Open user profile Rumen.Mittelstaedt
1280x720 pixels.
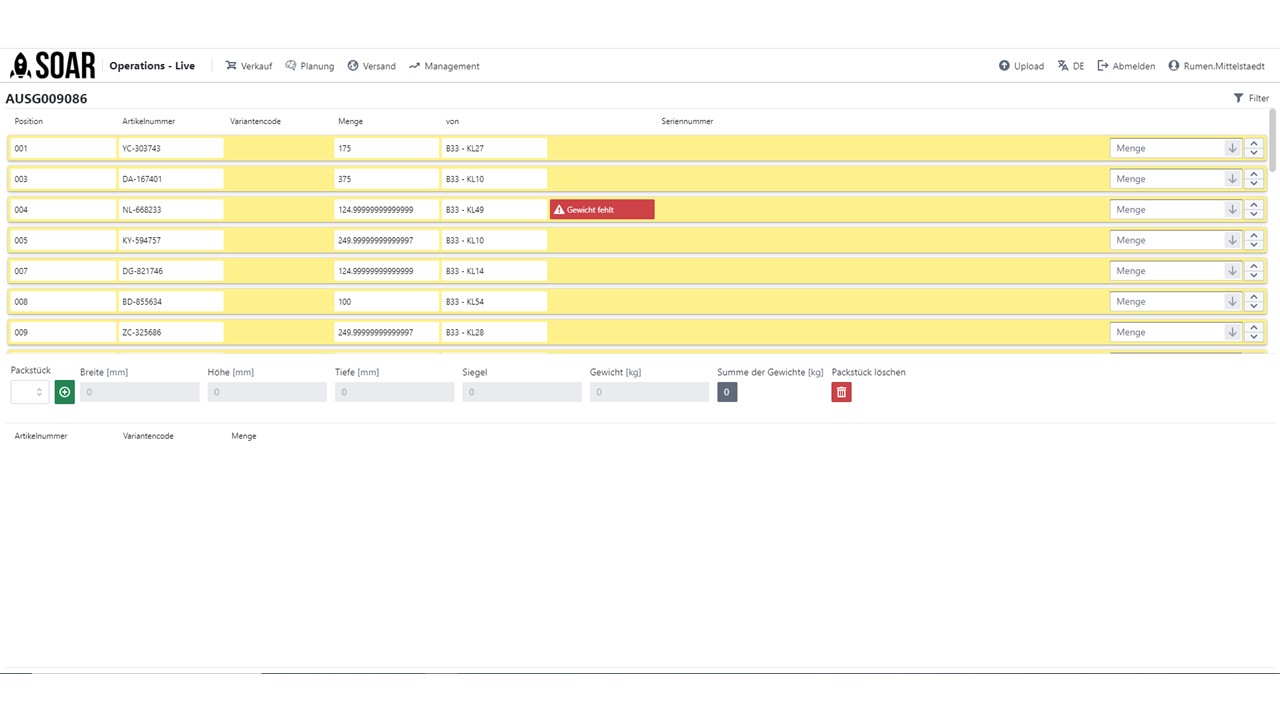click(1216, 66)
